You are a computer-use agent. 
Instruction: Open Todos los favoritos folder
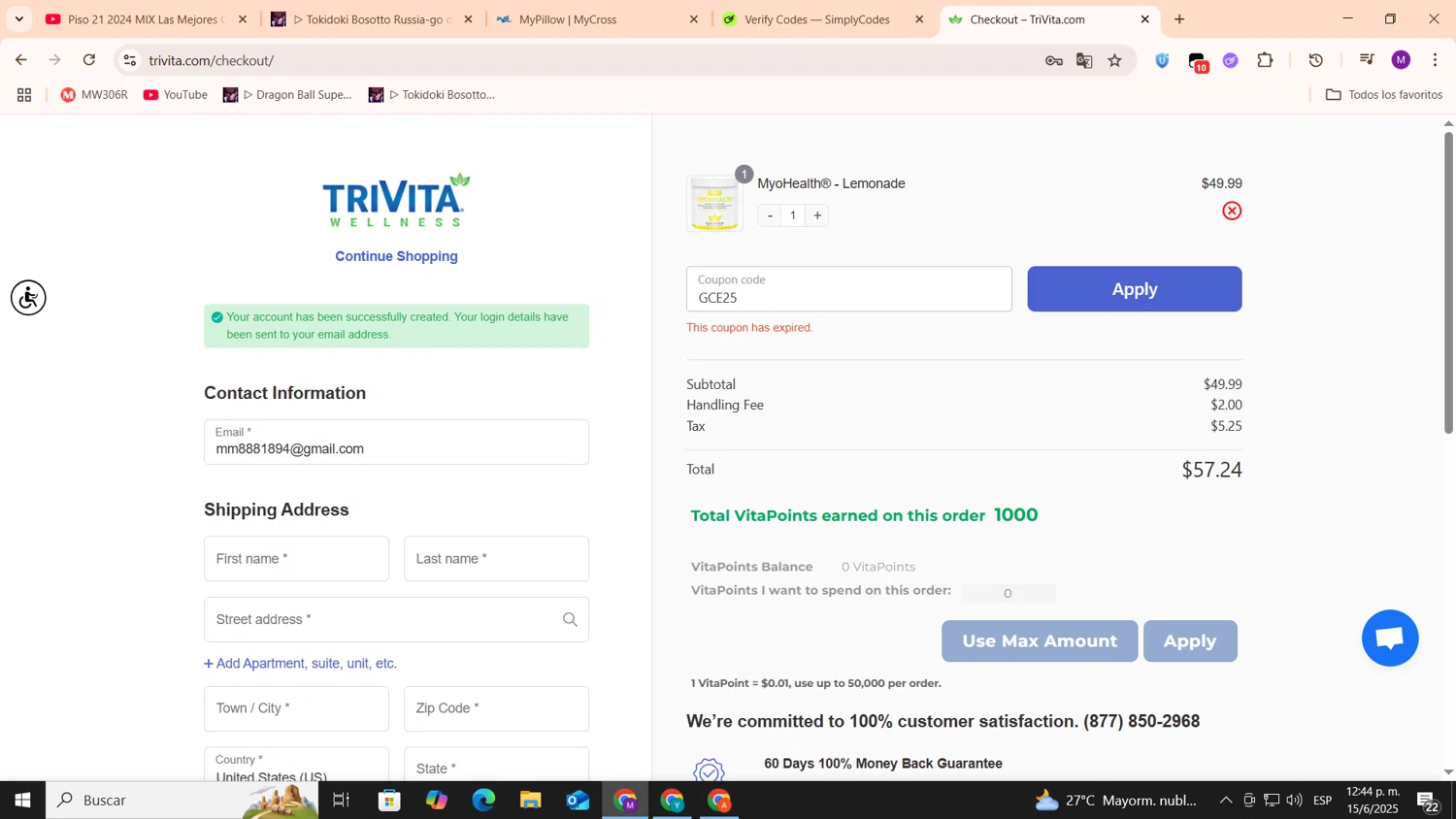pos(1384,95)
